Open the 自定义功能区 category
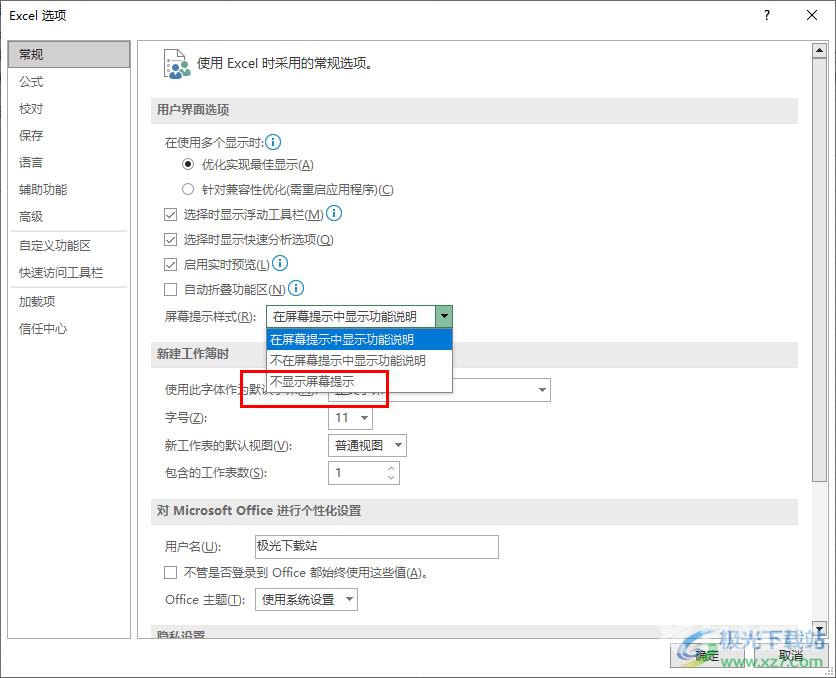 pyautogui.click(x=69, y=246)
